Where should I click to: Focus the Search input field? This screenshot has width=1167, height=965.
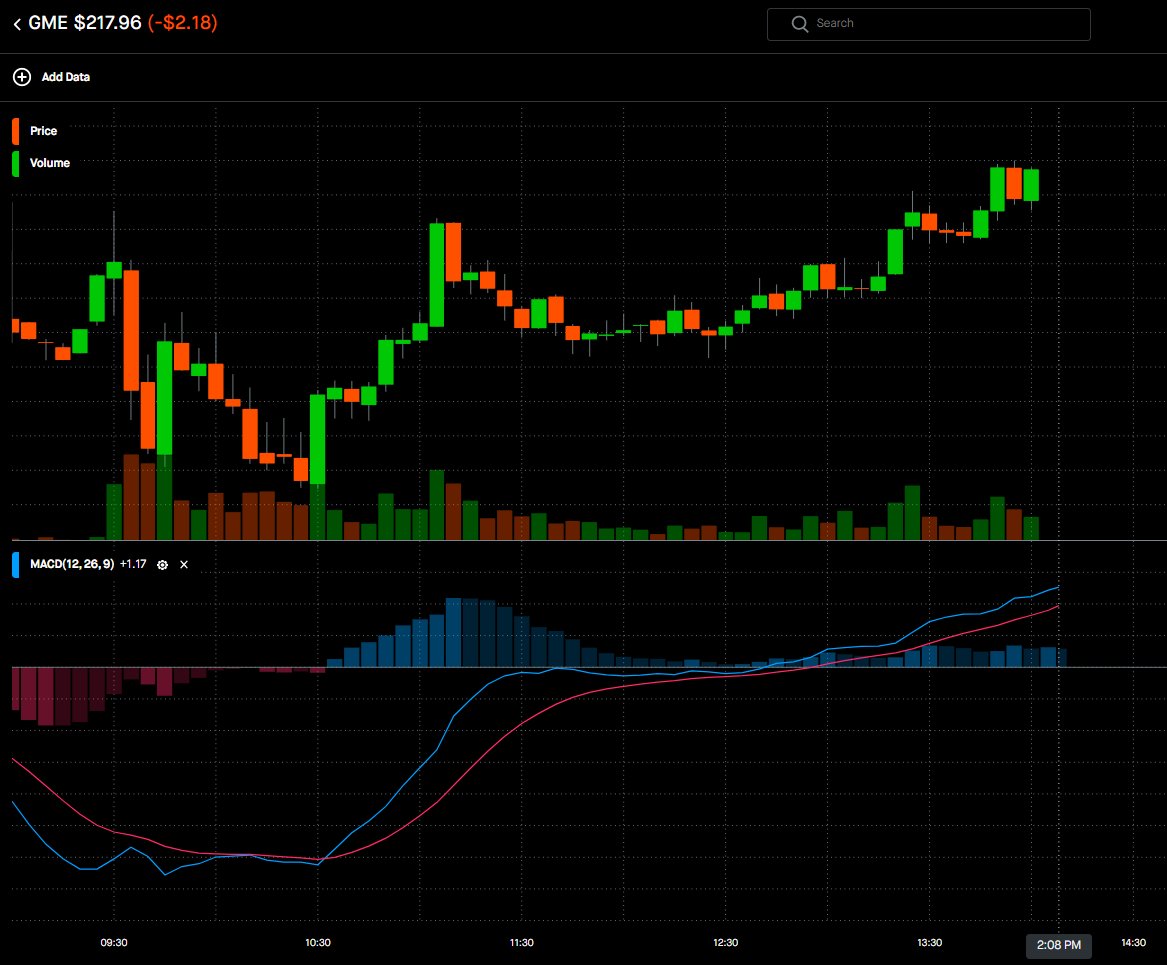[928, 24]
